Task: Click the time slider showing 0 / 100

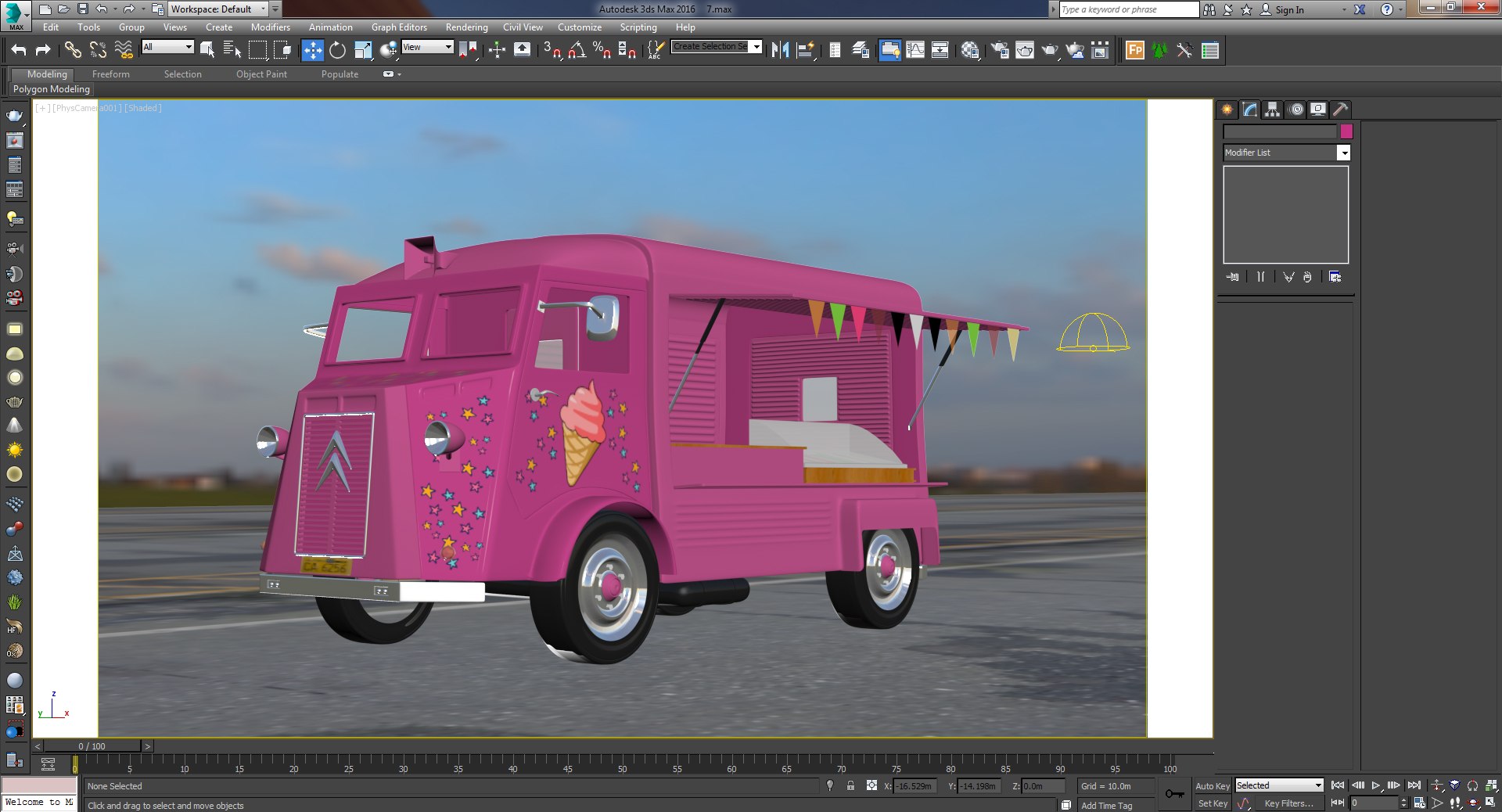Action: (92, 746)
